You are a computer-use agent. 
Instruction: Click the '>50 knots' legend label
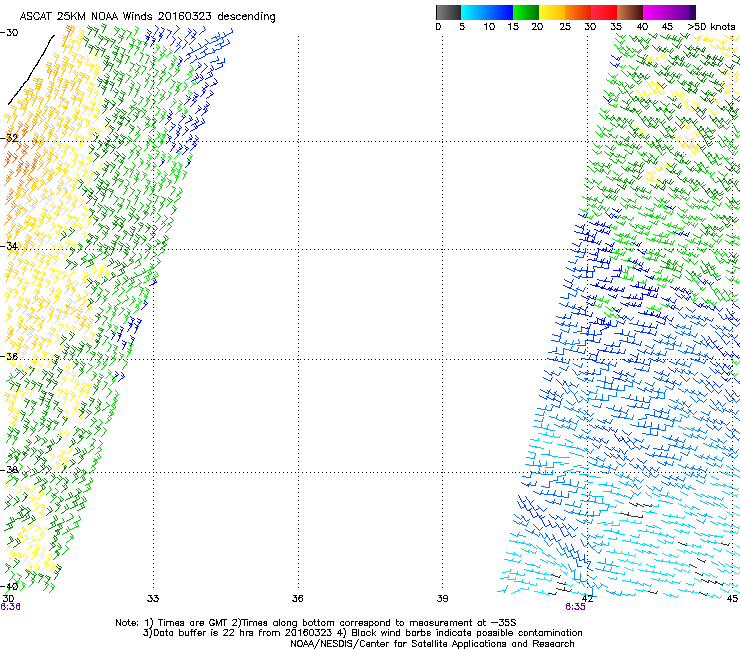[711, 27]
